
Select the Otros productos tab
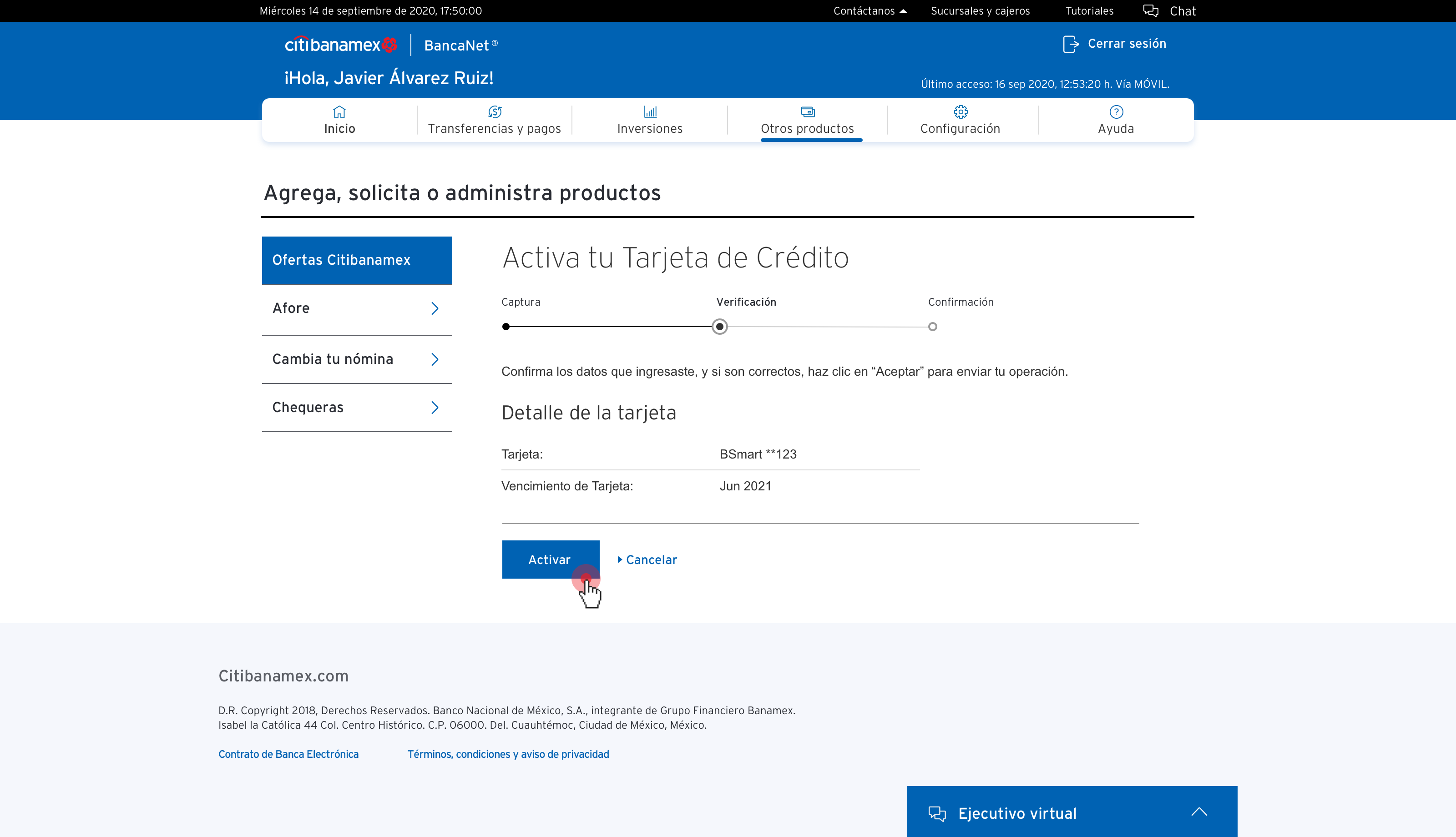pyautogui.click(x=808, y=120)
